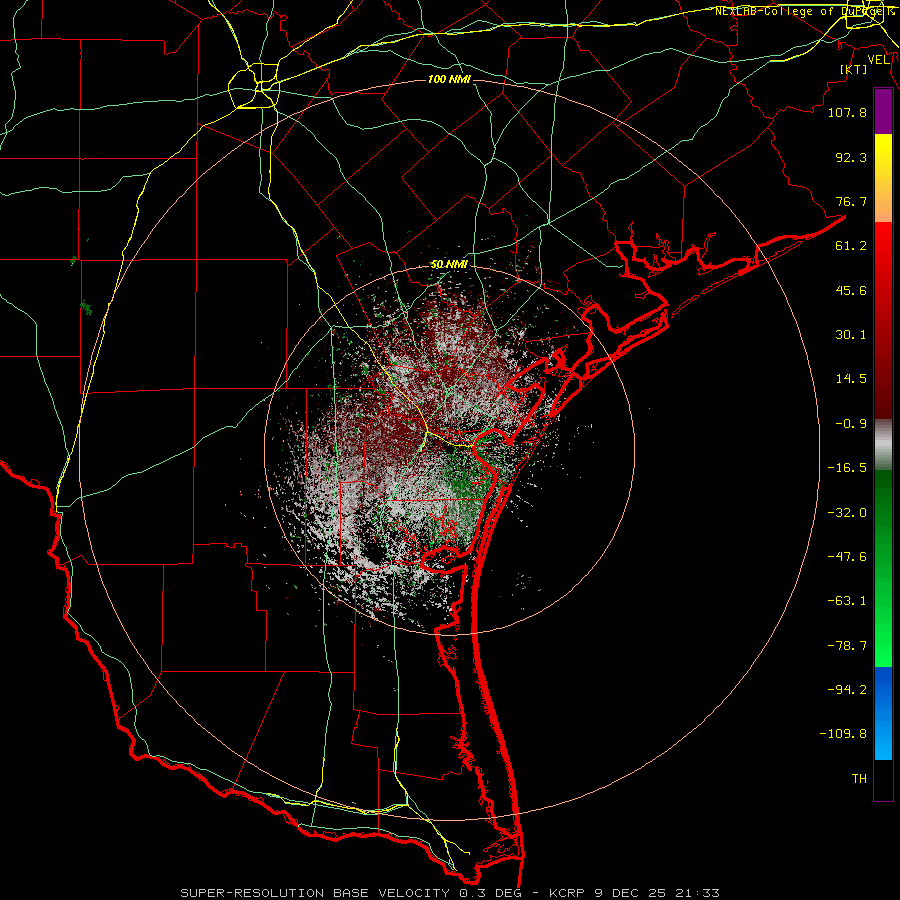The width and height of the screenshot is (900, 900).
Task: Click the NEXLAB-College of DuPage credit text
Action: tap(804, 11)
